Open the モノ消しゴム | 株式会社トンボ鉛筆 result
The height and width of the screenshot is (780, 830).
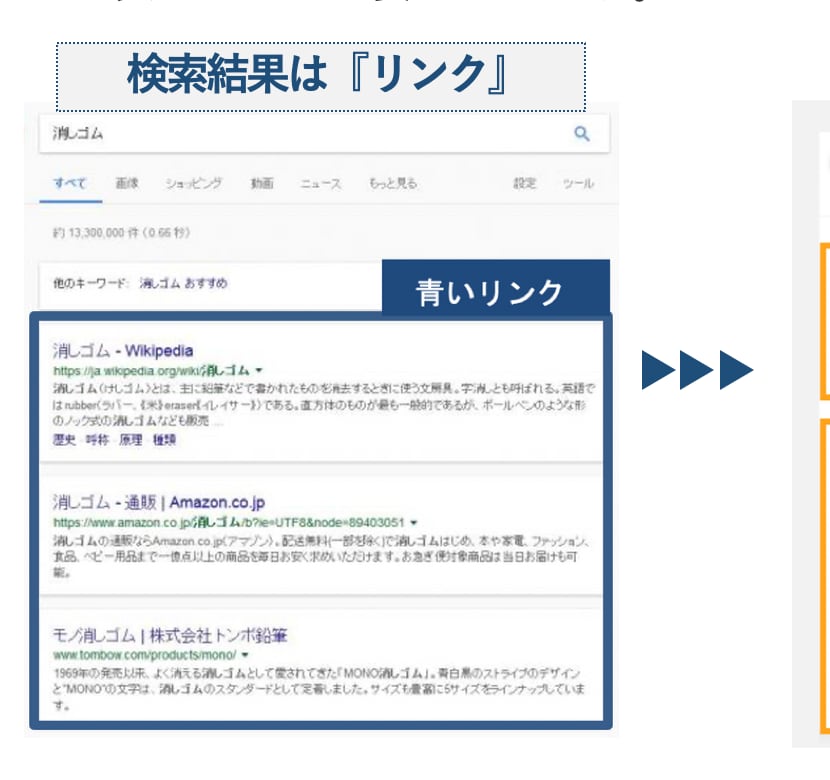point(170,636)
